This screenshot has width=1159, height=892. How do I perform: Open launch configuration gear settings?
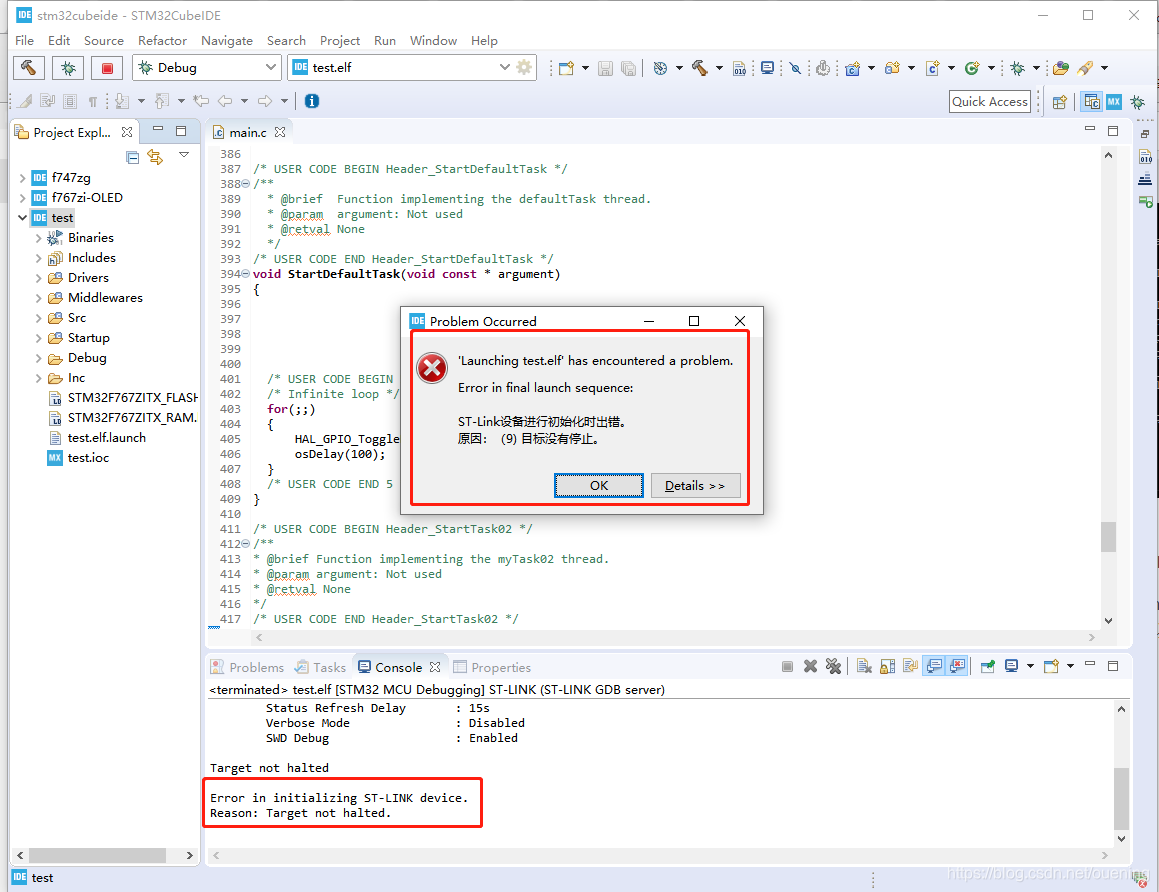point(524,67)
